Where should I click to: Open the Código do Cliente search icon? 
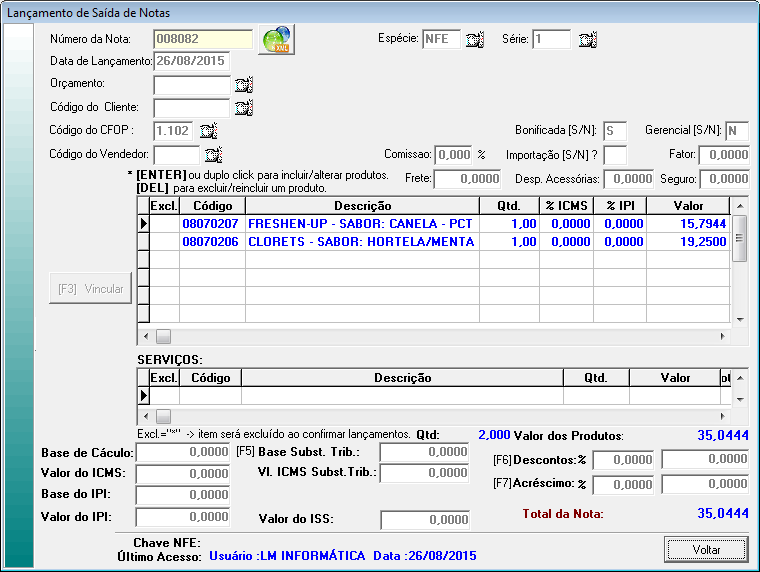(x=244, y=107)
